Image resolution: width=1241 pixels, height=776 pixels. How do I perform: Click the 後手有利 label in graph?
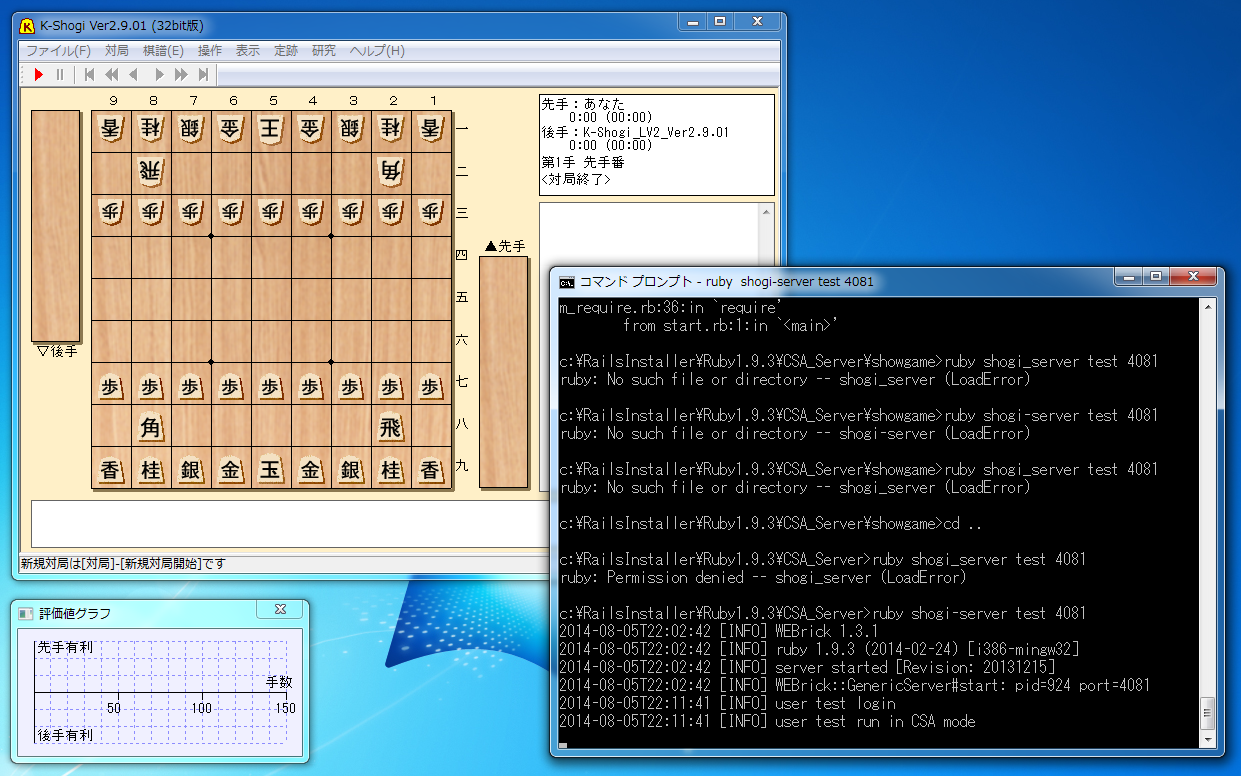(x=66, y=735)
